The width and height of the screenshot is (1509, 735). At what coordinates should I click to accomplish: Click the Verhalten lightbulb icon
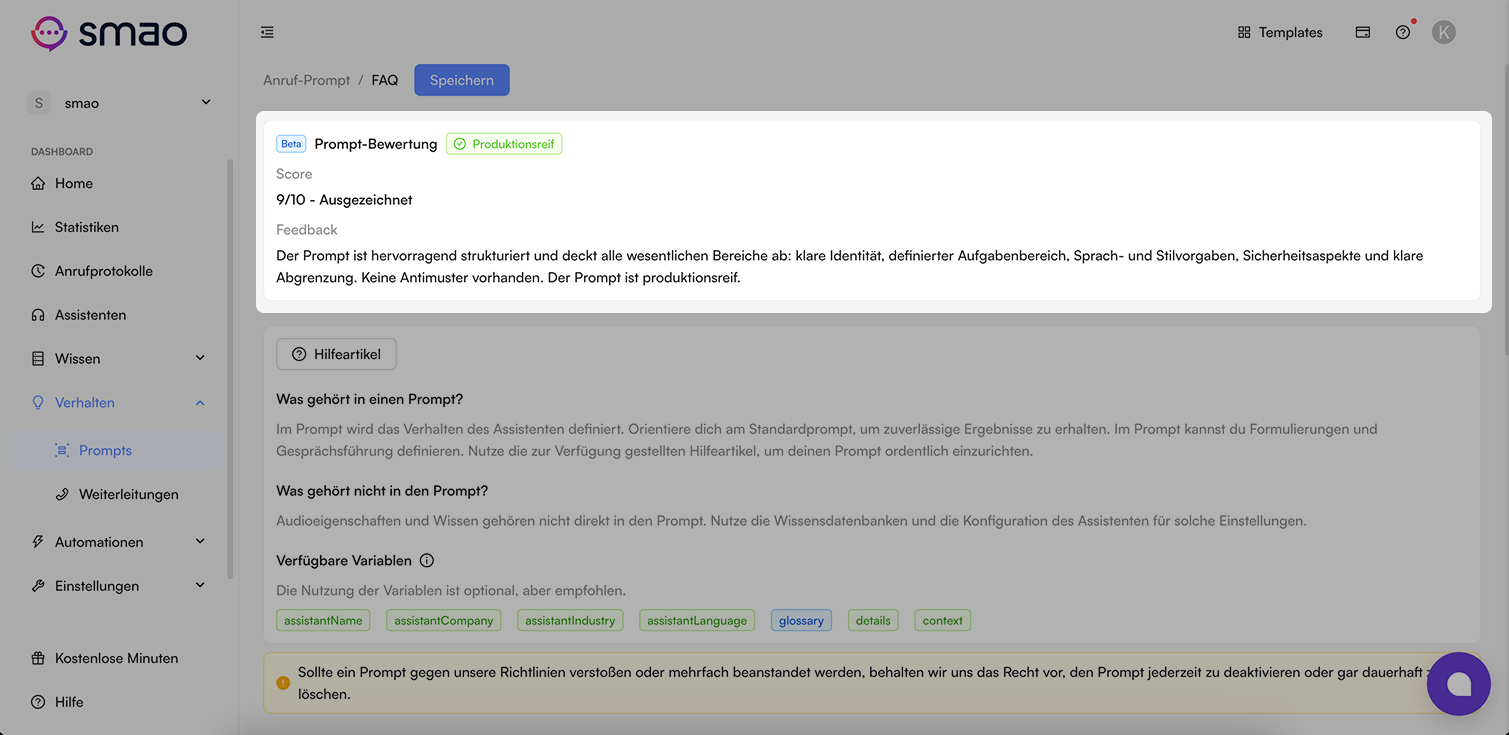(x=38, y=402)
